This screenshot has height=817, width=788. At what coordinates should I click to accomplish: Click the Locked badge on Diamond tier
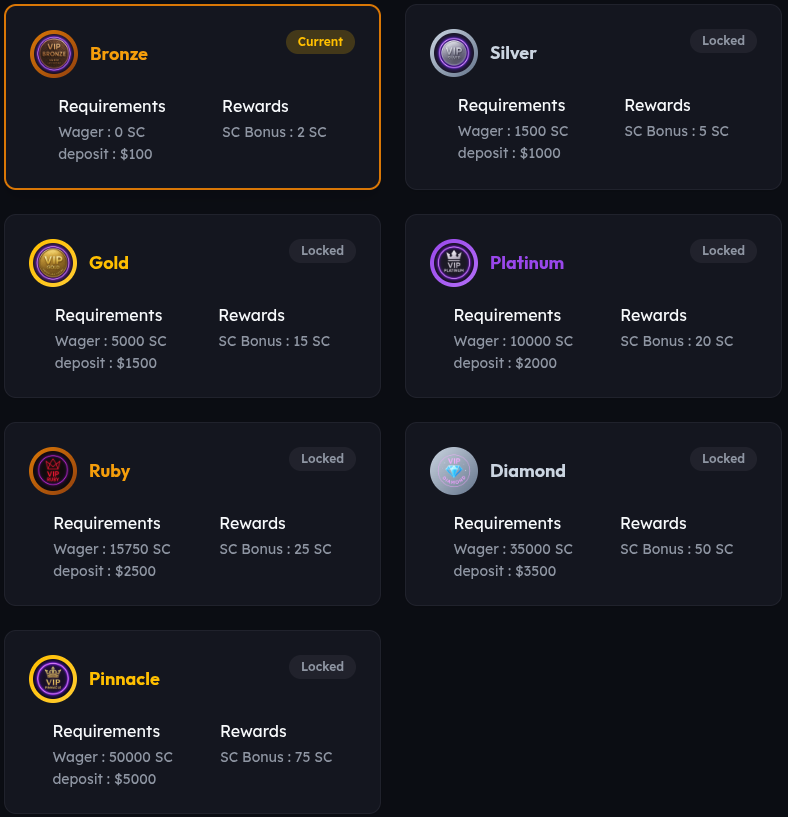(x=723, y=459)
